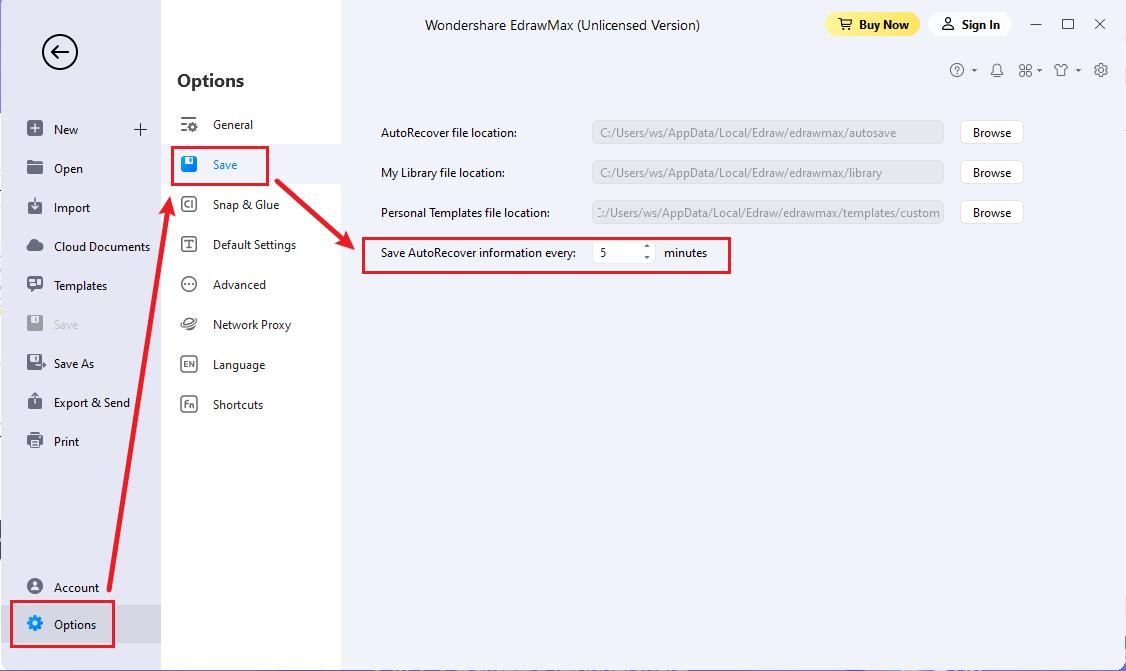The height and width of the screenshot is (671, 1126).
Task: Click the Network Proxy planet icon
Action: (x=188, y=324)
